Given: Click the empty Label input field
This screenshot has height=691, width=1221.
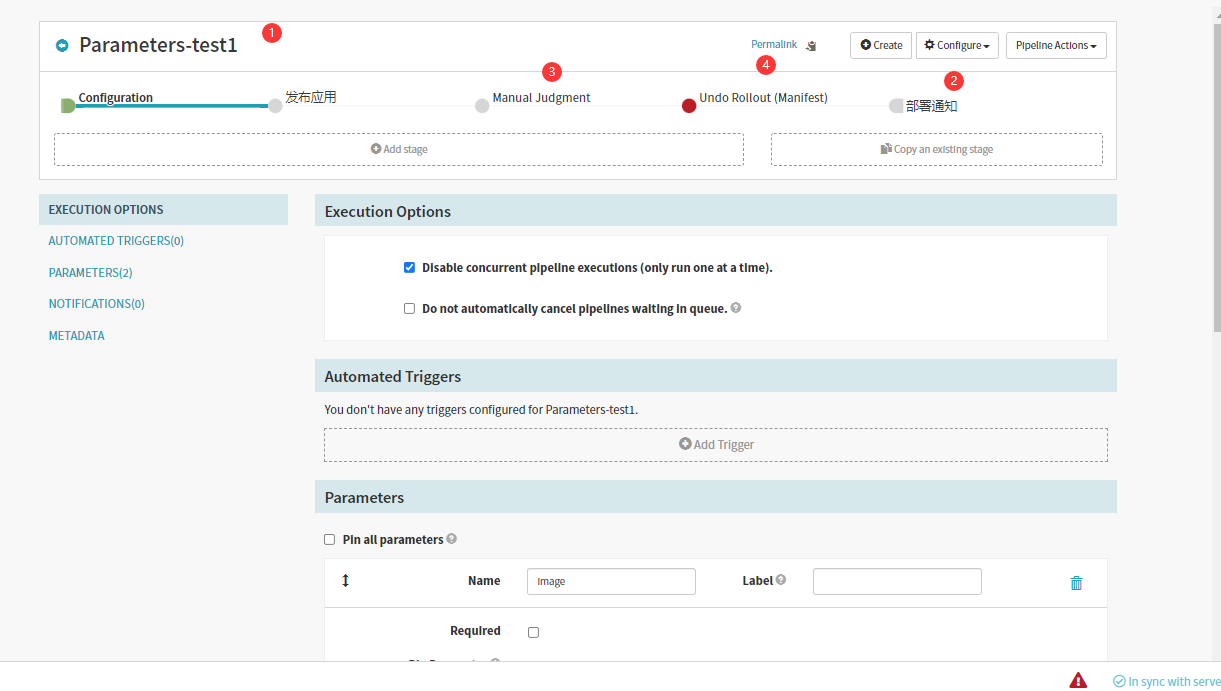Looking at the screenshot, I should coord(897,581).
